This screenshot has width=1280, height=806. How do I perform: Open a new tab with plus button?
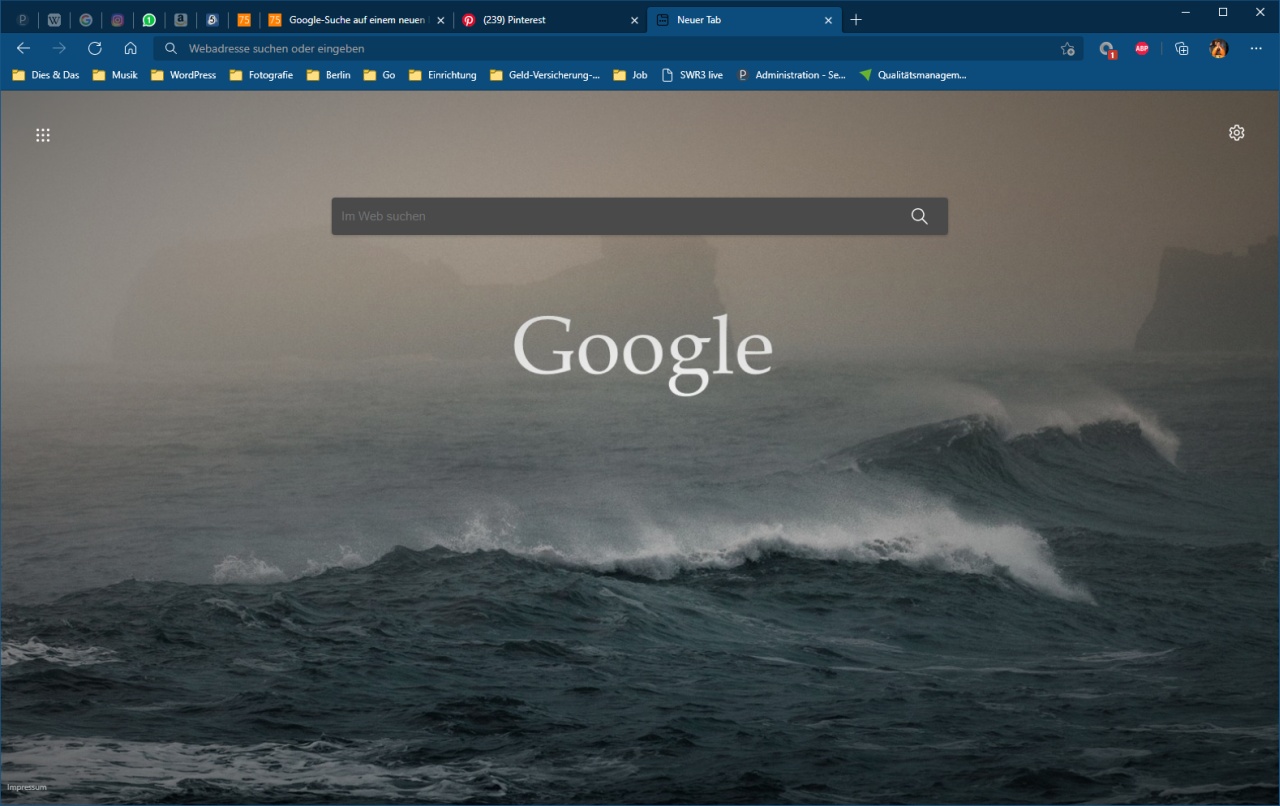click(856, 20)
